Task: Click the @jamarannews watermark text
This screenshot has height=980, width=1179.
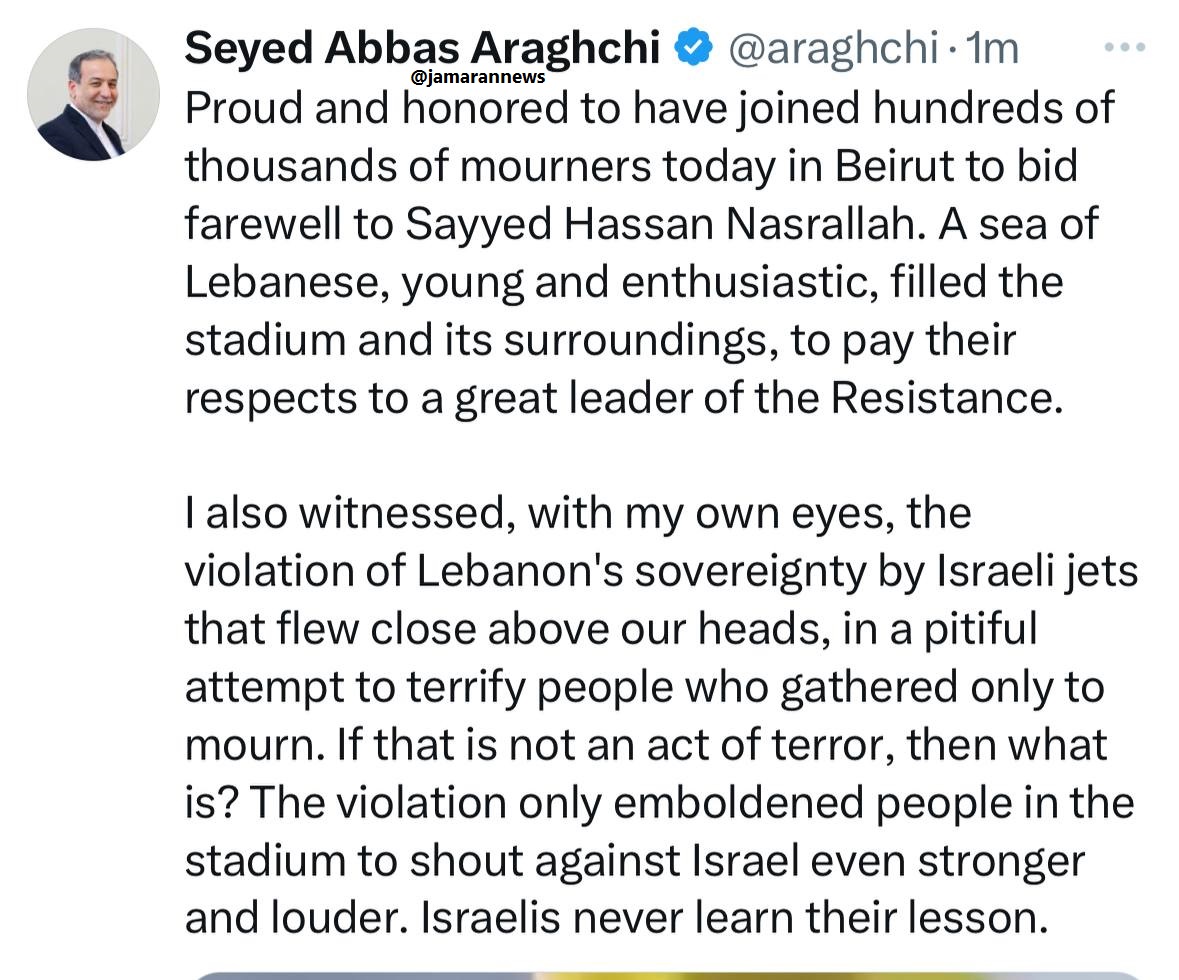Action: click(x=478, y=76)
